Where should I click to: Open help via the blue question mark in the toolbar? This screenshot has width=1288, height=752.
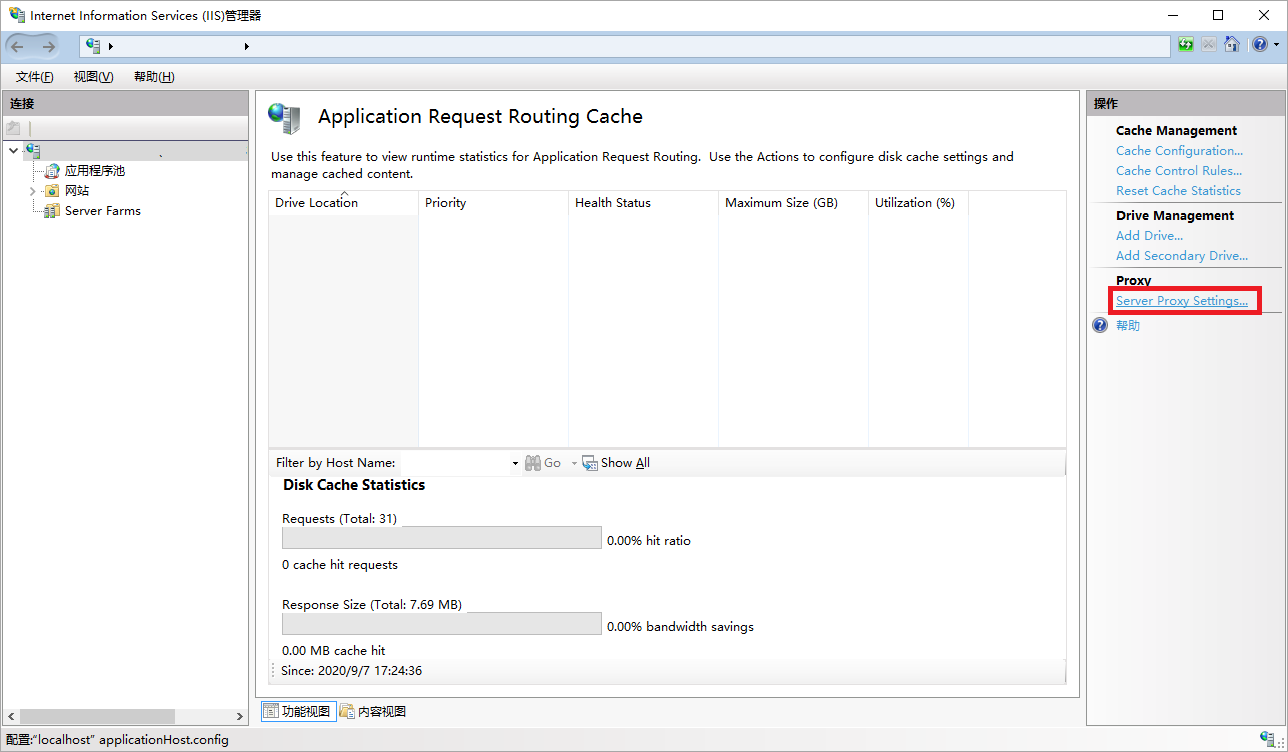(1259, 45)
